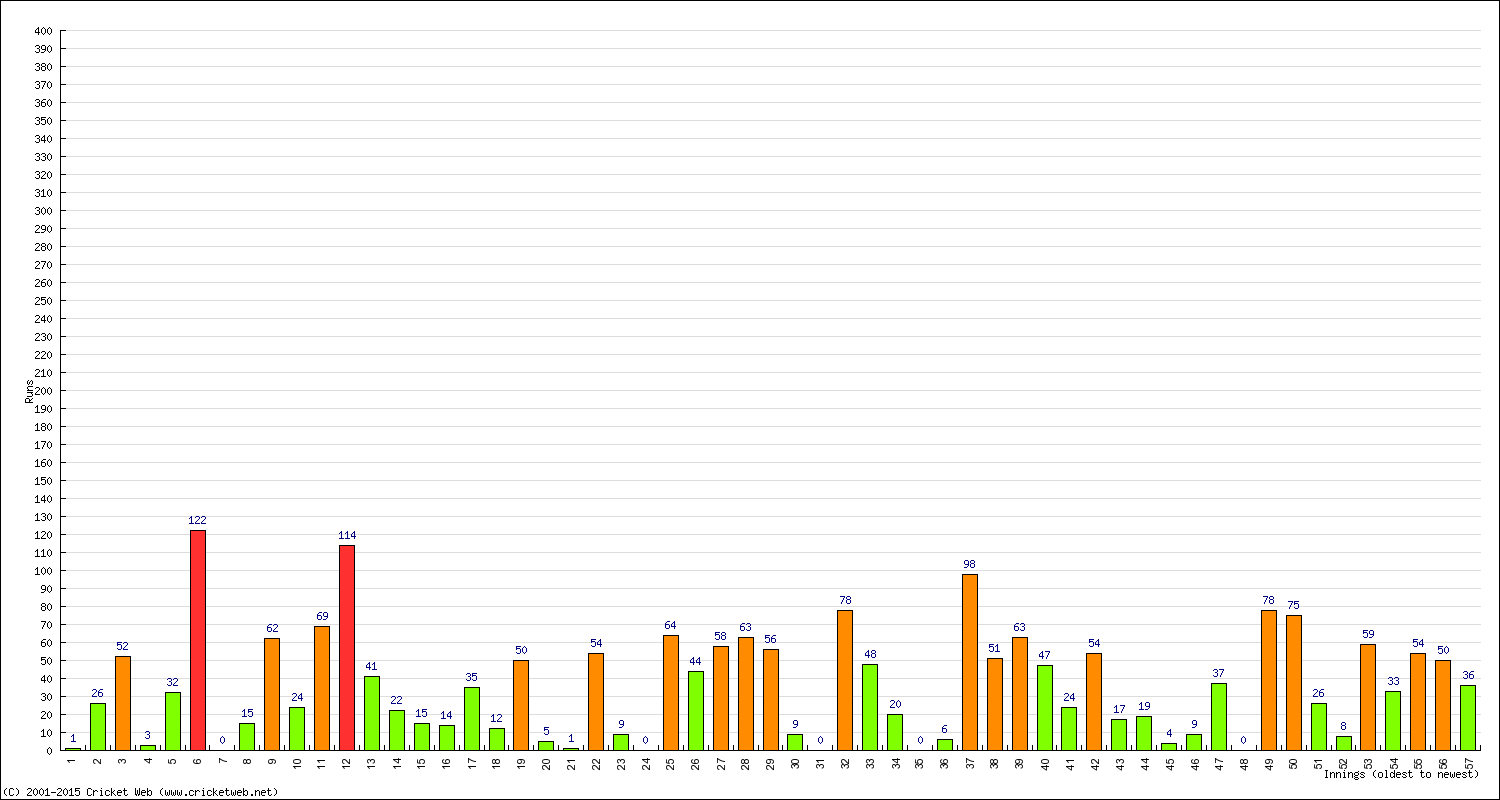
Task: Click the green bar for innings 33
Action: coord(870,707)
